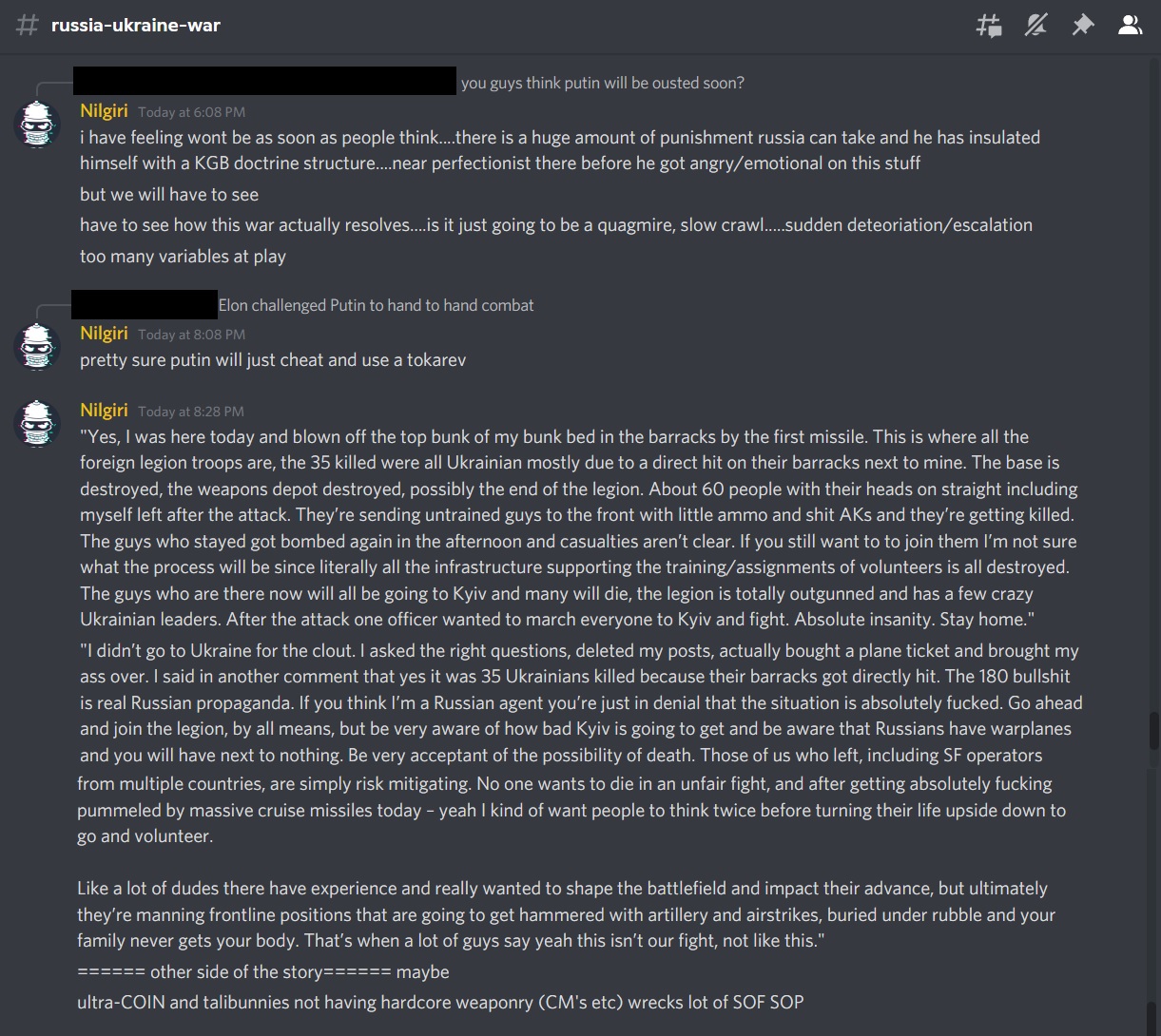Show pinned messages
The height and width of the screenshot is (1036, 1161).
point(1083,26)
